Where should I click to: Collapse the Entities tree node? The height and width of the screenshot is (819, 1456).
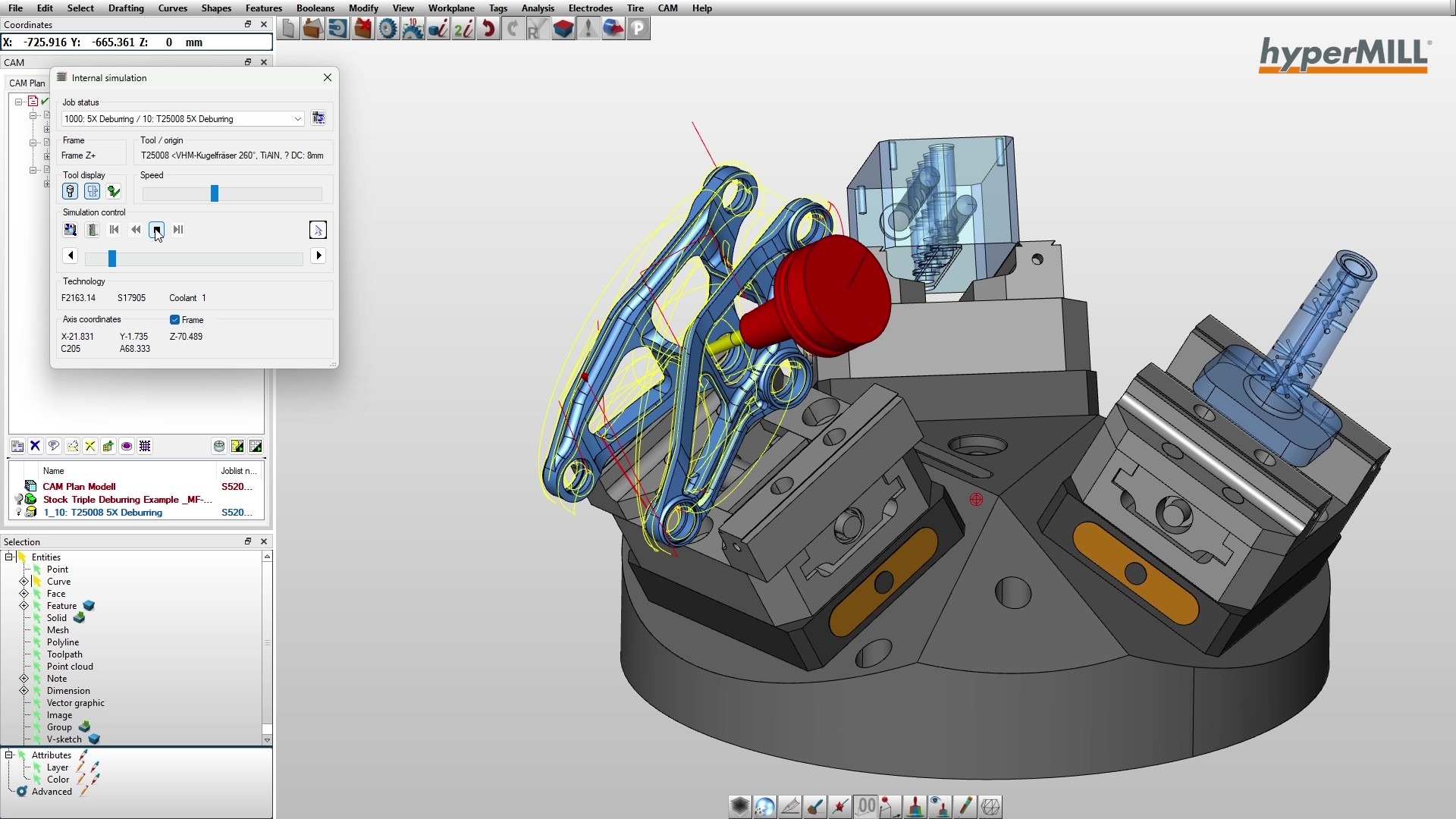(x=9, y=557)
